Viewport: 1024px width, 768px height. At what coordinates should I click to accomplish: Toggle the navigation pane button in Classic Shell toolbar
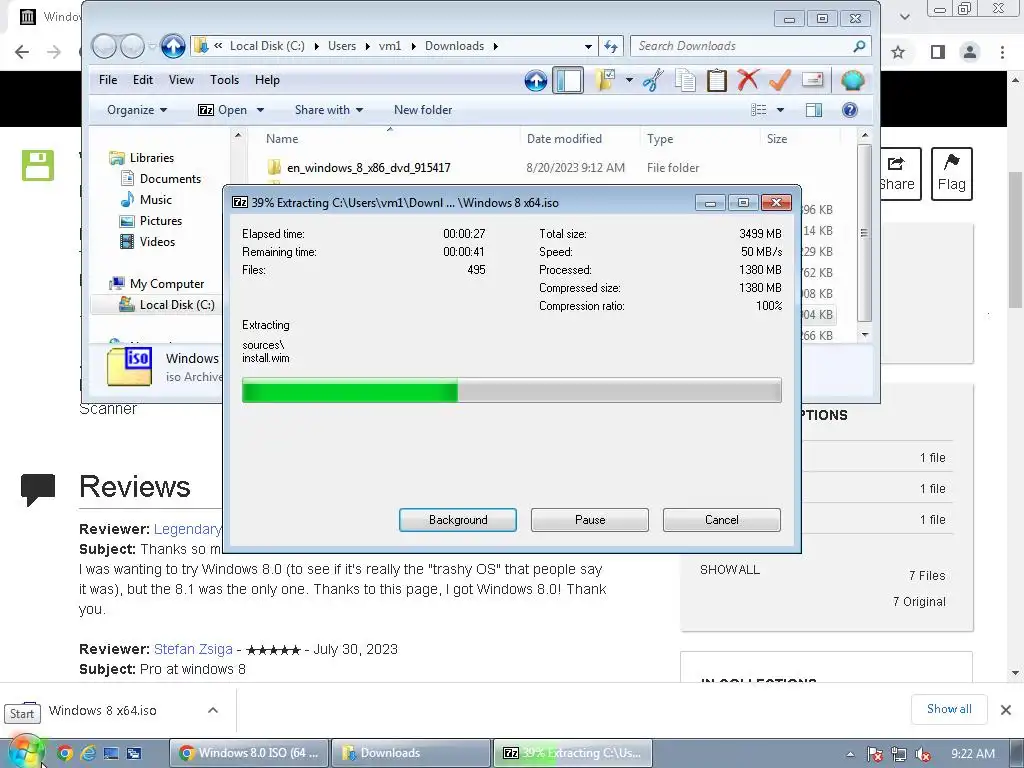[568, 80]
